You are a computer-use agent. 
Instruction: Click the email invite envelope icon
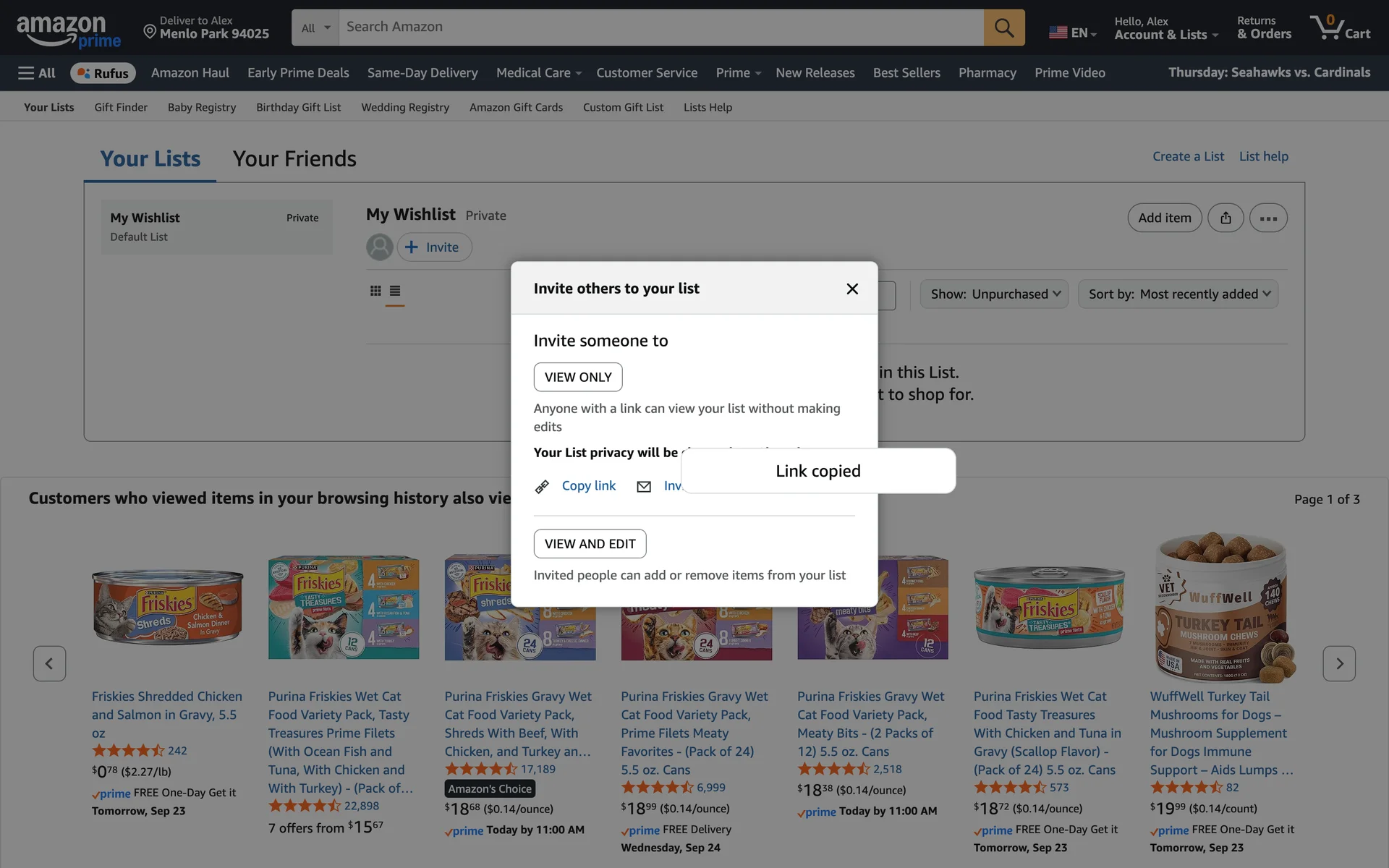tap(643, 487)
